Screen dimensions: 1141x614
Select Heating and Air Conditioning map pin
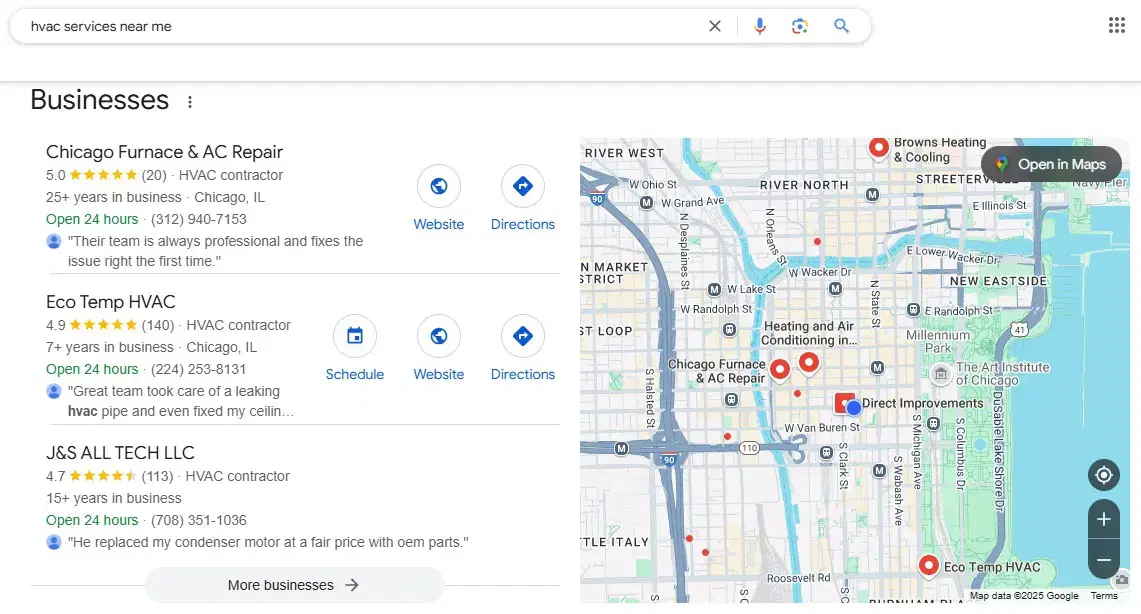[808, 362]
